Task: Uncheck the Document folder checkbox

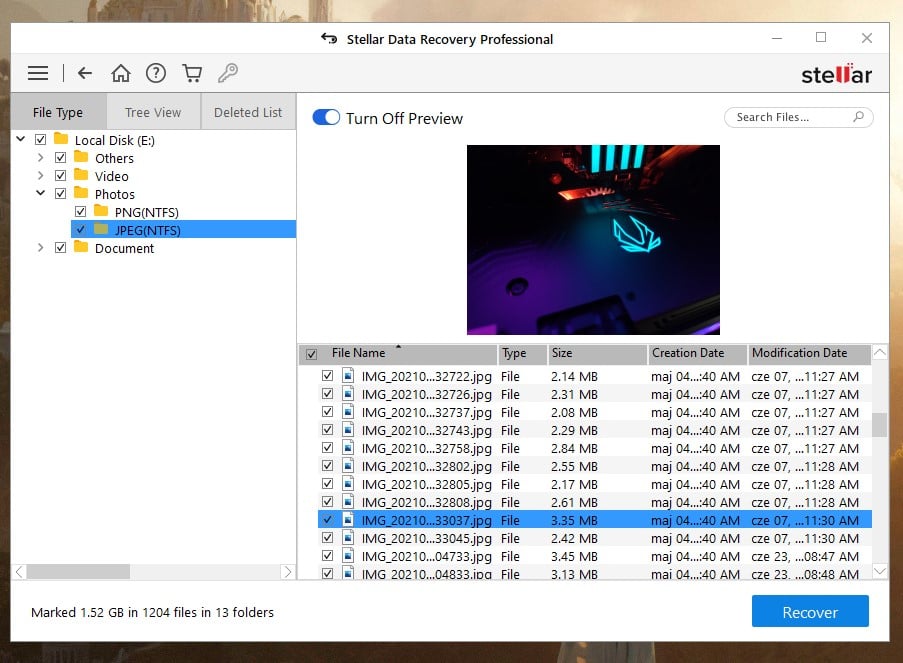Action: point(60,247)
